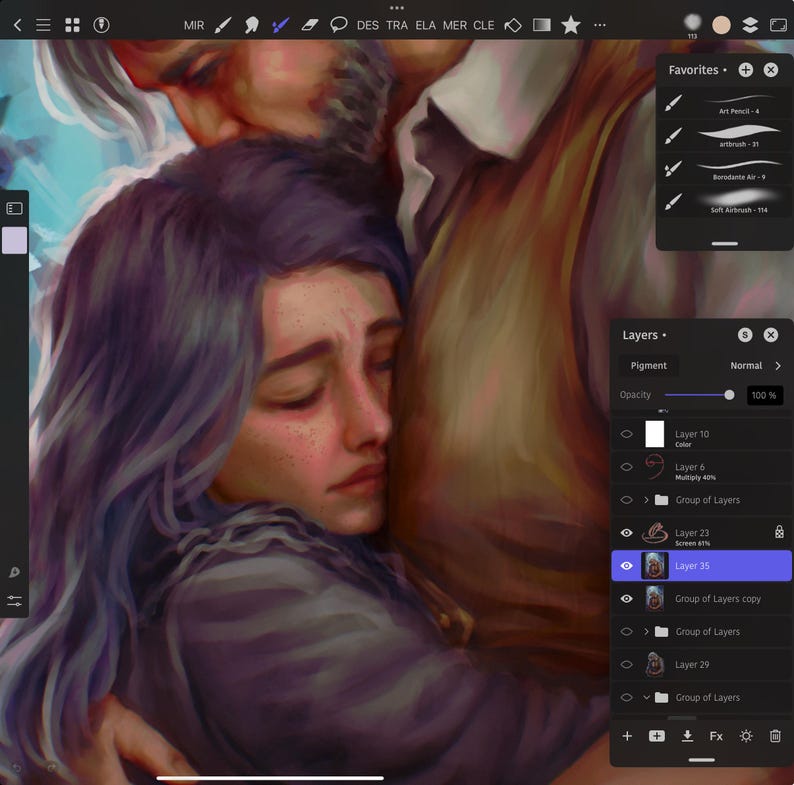Select the lasso selection tool

338,24
